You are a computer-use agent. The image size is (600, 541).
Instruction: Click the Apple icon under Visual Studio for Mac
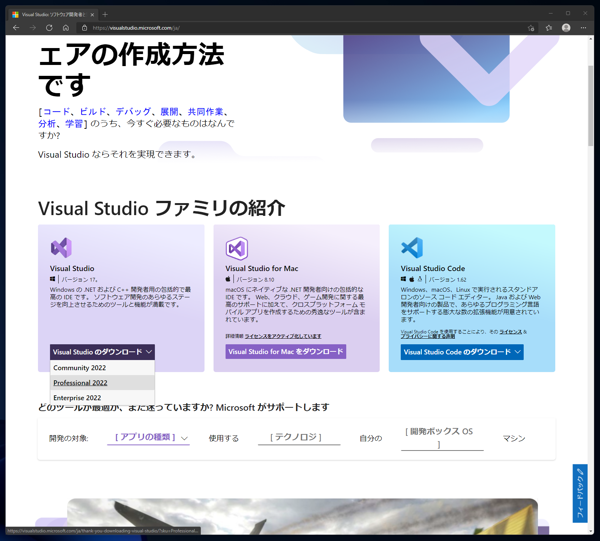click(x=228, y=279)
